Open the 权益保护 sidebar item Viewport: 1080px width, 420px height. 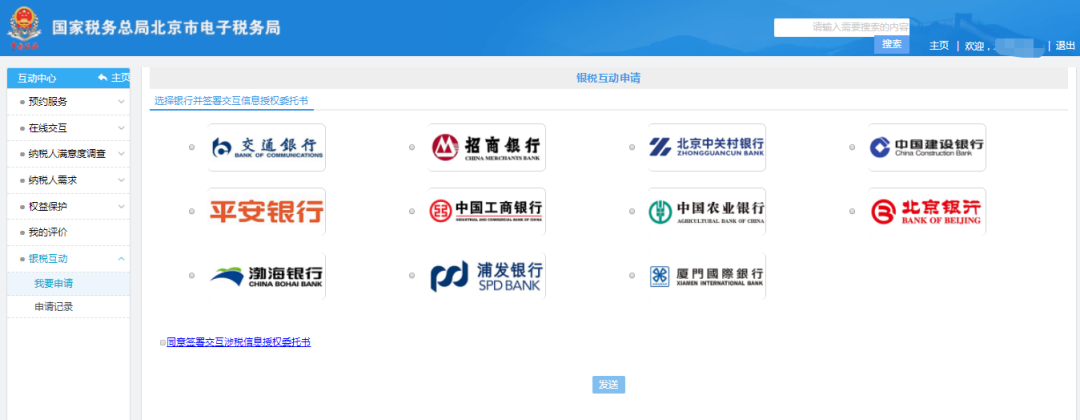click(69, 206)
